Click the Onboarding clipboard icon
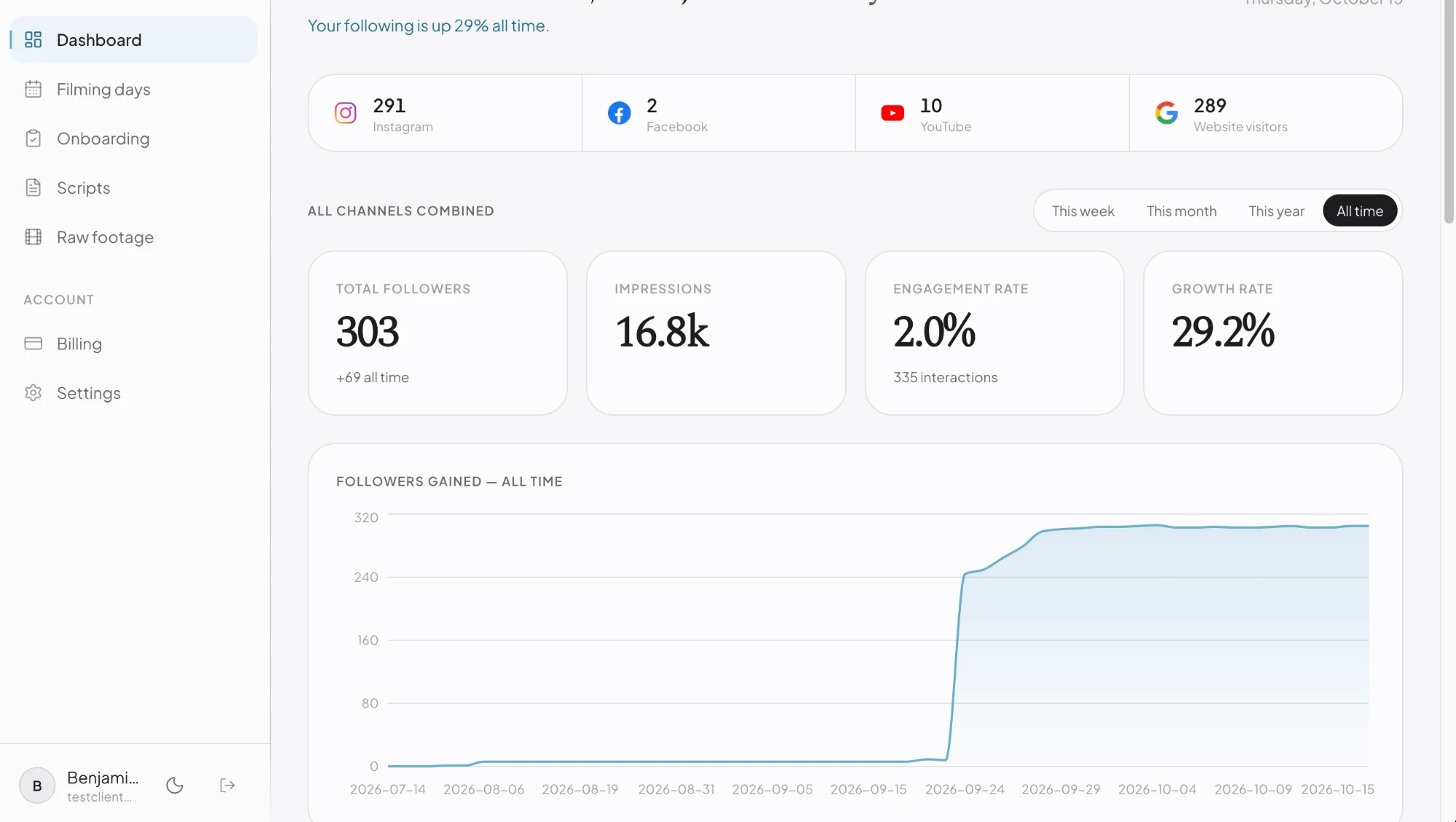Viewport: 1456px width, 822px height. [33, 138]
